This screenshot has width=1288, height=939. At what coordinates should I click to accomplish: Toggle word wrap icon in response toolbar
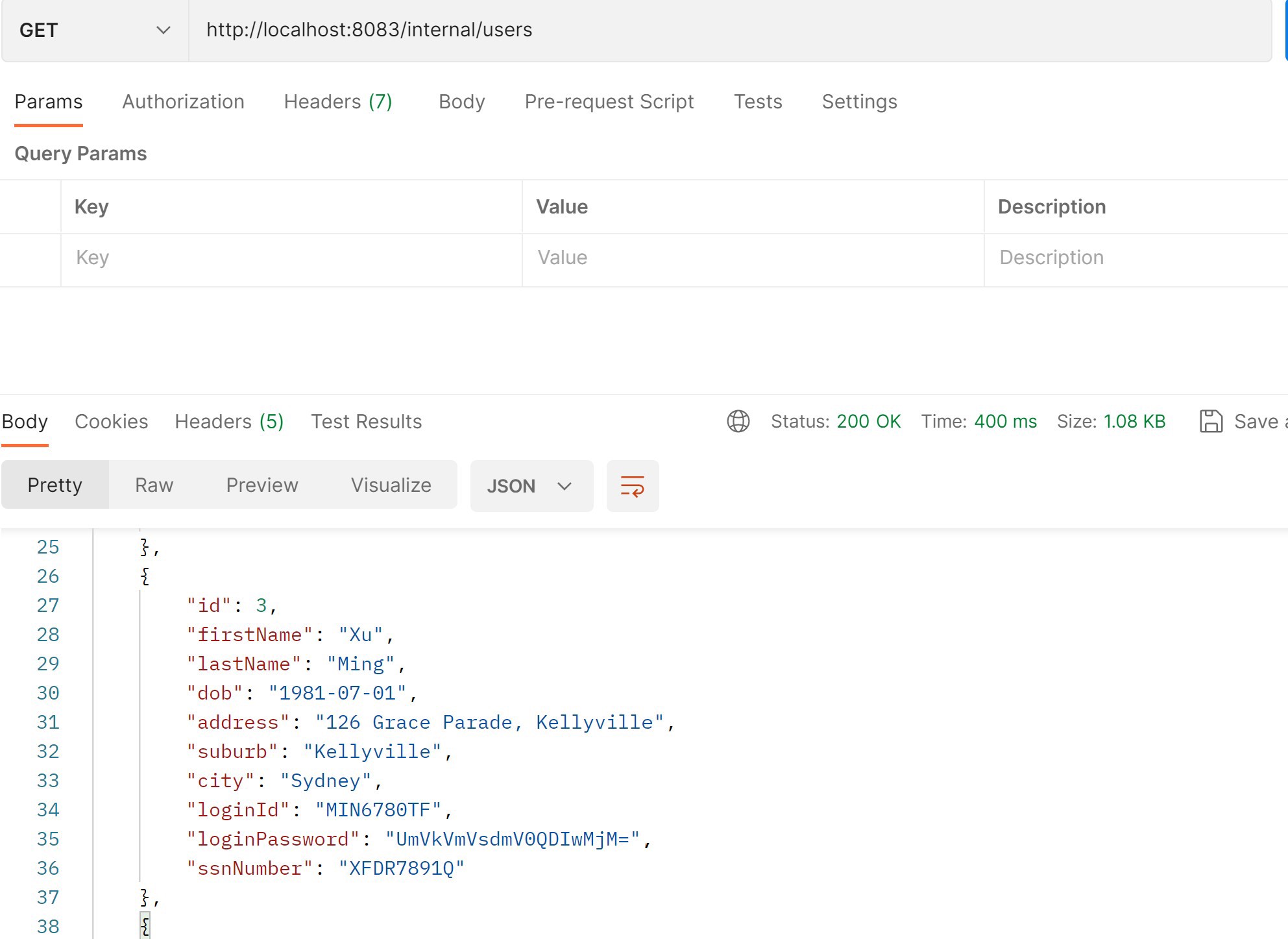point(633,486)
